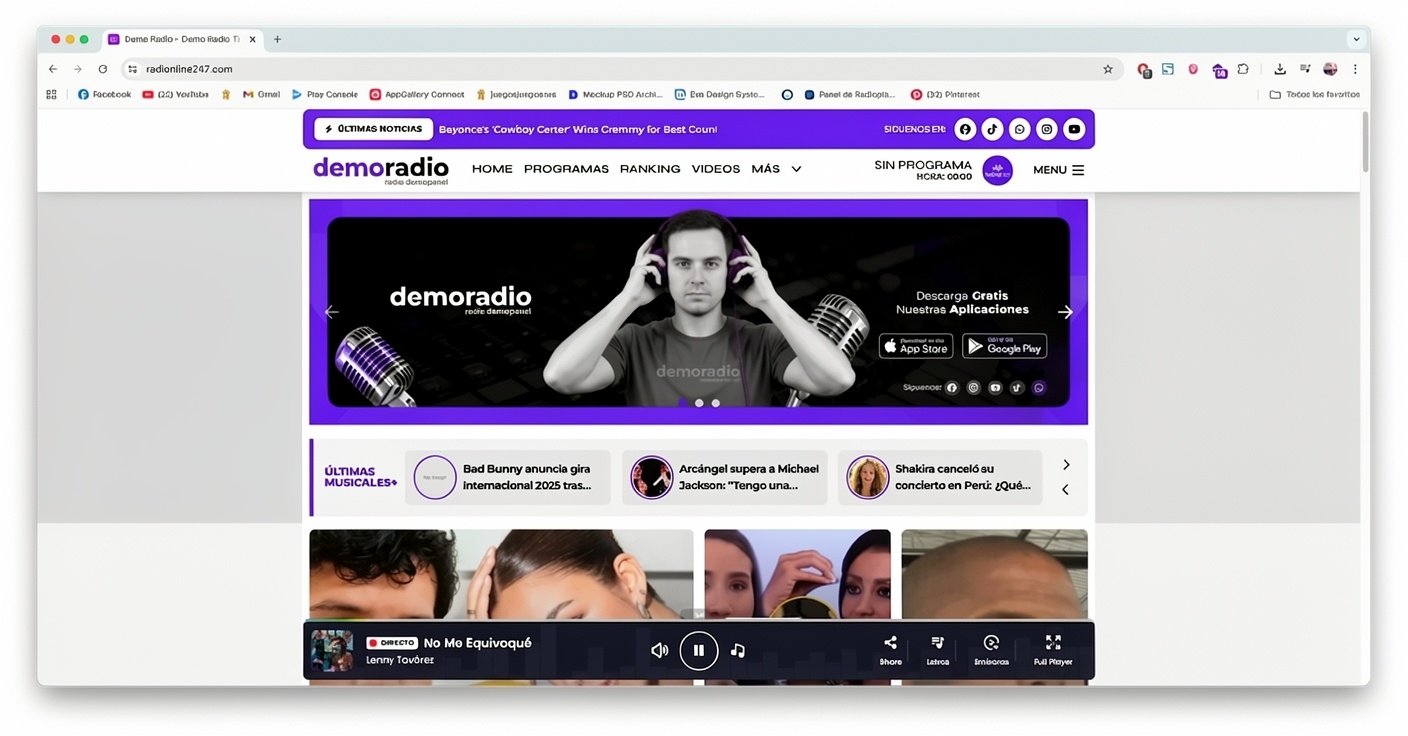Go to the HOME menu item
The image size is (1408, 736).
(492, 169)
